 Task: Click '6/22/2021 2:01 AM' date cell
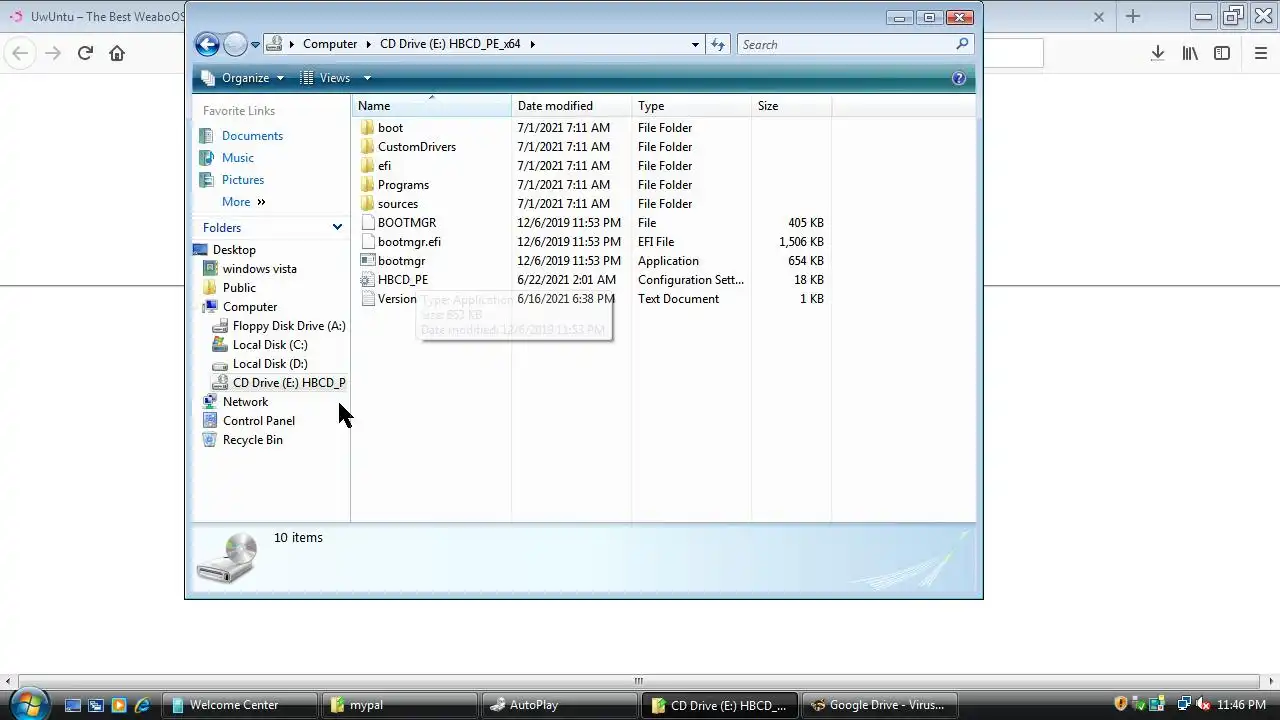click(x=566, y=280)
